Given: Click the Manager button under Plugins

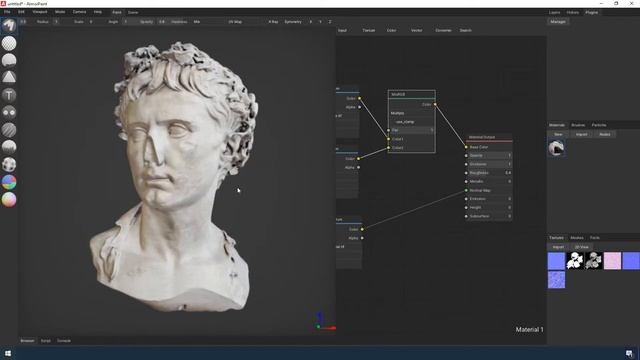Looking at the screenshot, I should coord(558,22).
